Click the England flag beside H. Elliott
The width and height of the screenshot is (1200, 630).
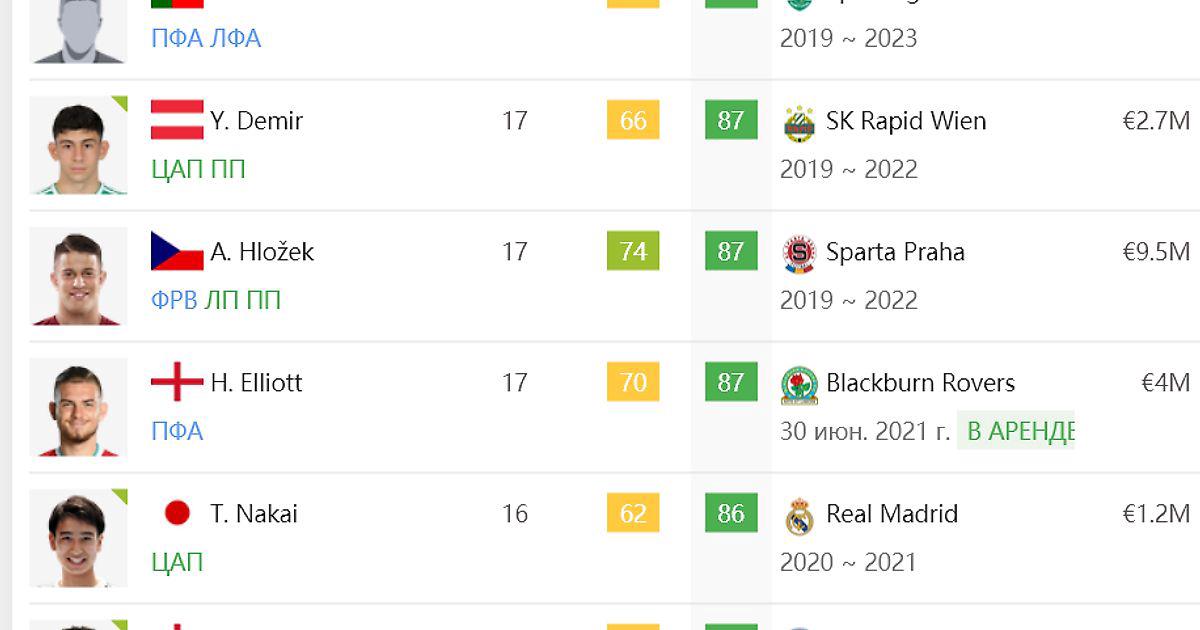click(x=177, y=382)
